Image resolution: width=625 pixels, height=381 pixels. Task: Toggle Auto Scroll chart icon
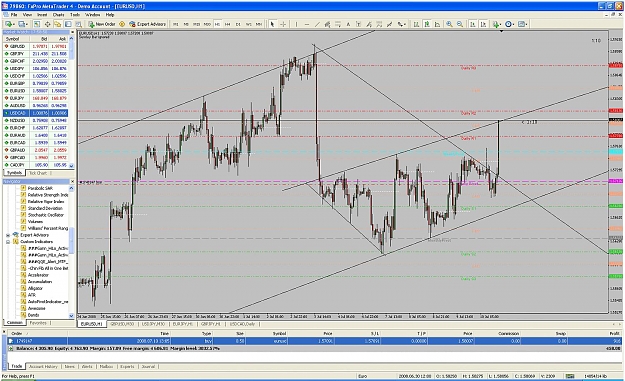coord(473,24)
